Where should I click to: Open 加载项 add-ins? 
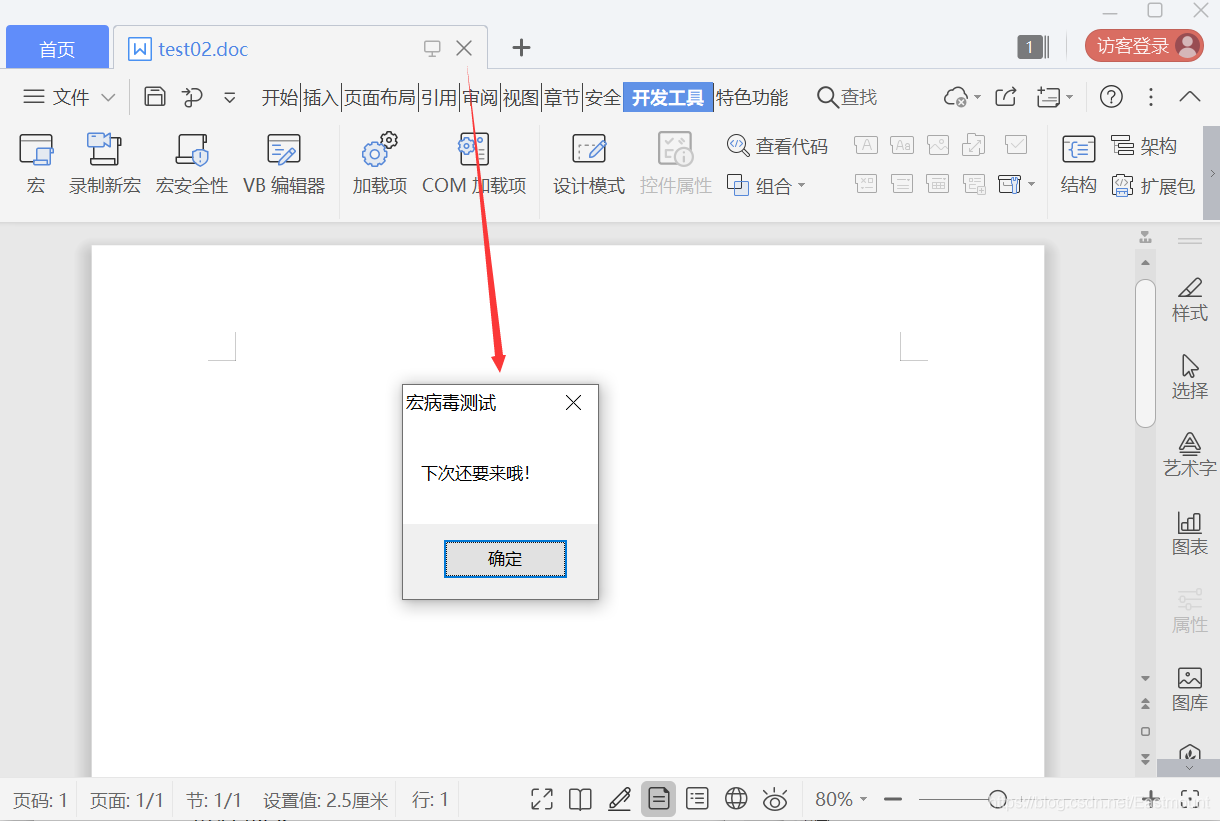pyautogui.click(x=380, y=165)
